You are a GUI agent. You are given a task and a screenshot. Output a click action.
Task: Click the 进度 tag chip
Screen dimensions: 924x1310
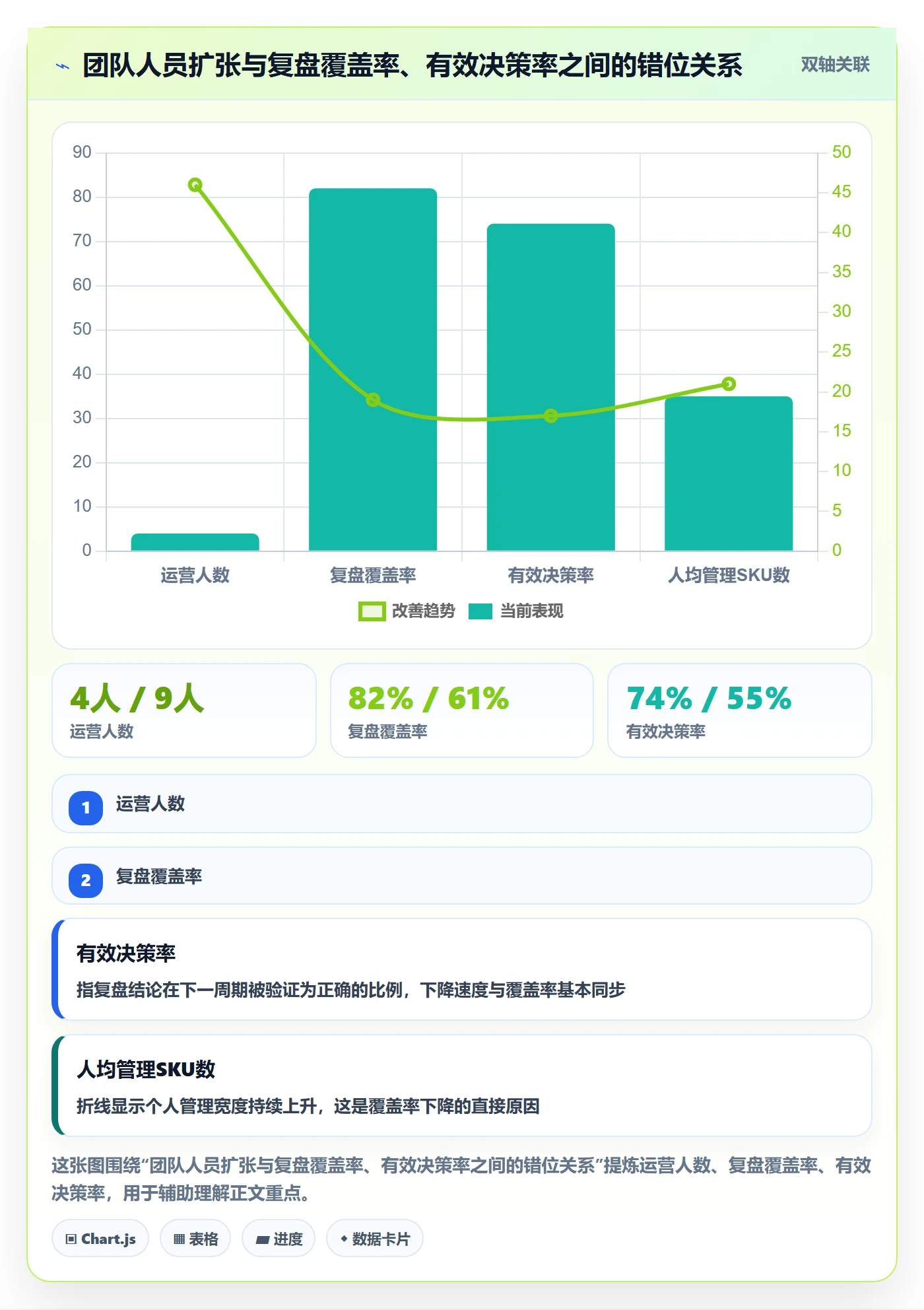point(279,1239)
